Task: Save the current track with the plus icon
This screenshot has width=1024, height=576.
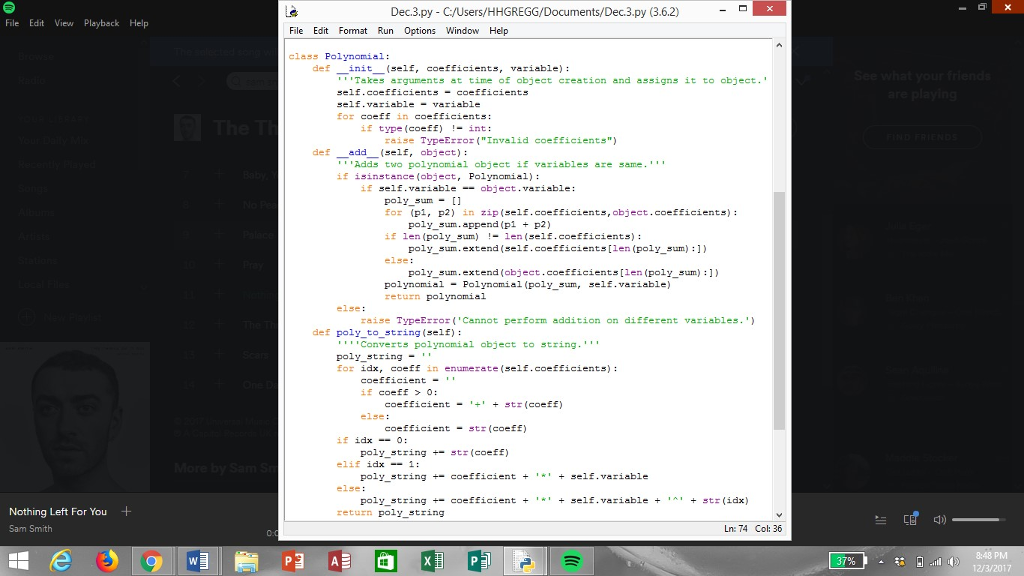Action: (x=126, y=511)
